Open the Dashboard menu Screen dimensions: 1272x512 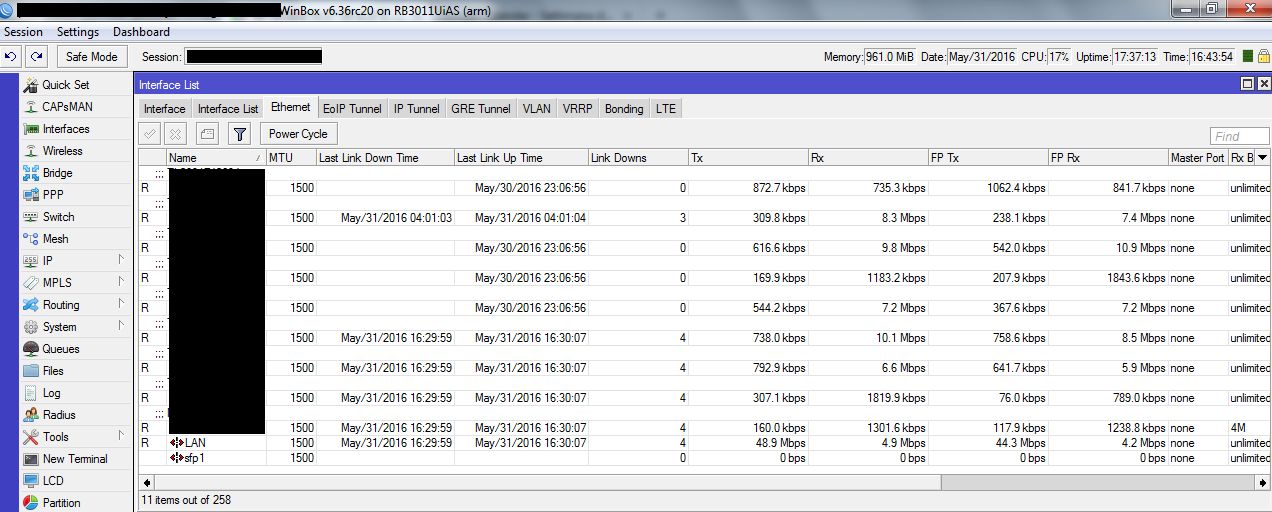click(x=141, y=32)
